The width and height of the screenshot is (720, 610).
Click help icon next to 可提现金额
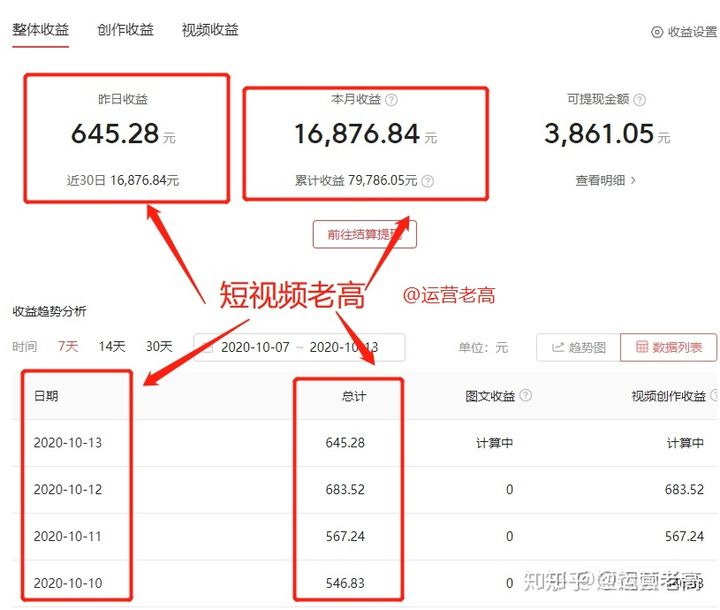click(640, 100)
